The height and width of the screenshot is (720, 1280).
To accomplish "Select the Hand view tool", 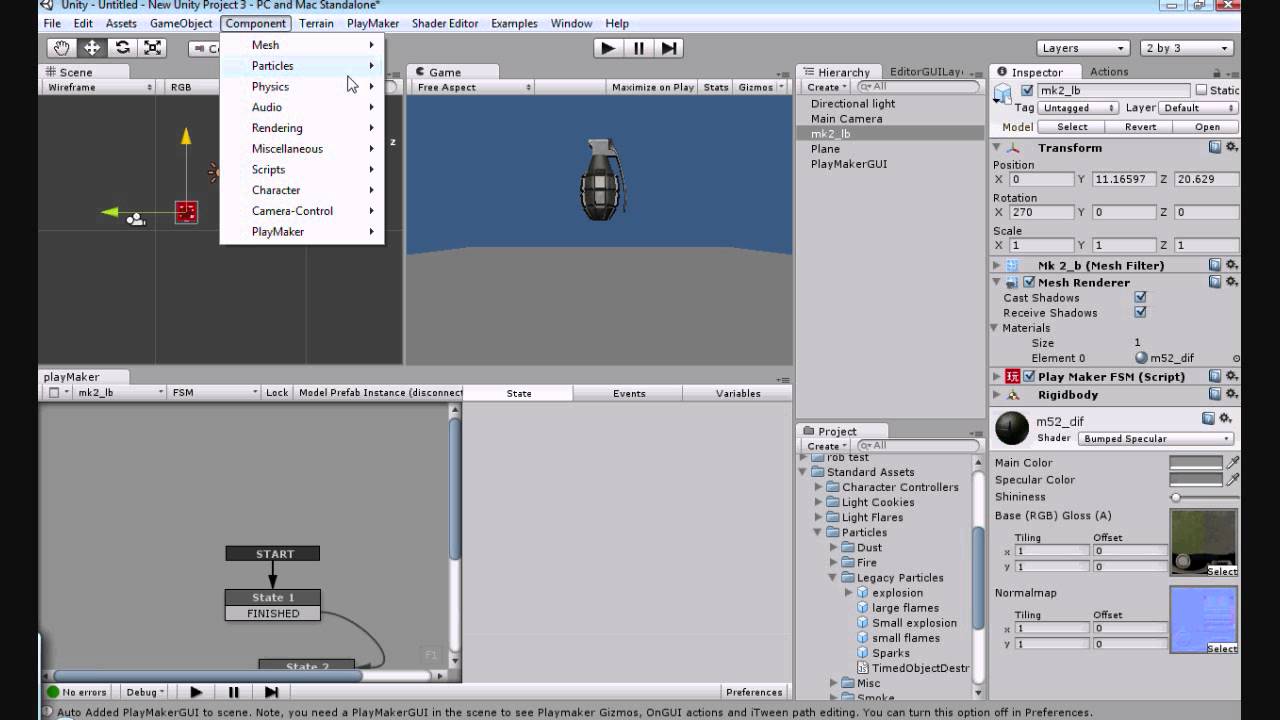I will point(62,48).
